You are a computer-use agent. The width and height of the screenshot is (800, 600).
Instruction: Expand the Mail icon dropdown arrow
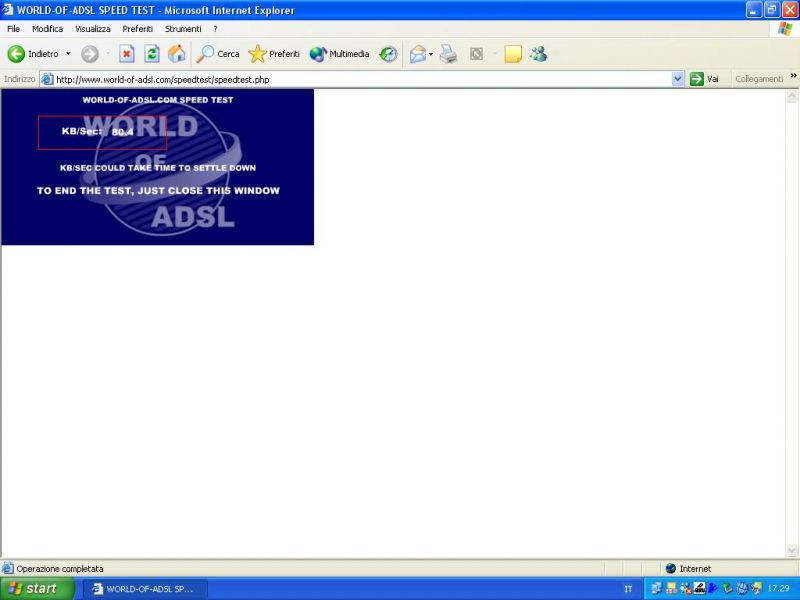click(431, 54)
